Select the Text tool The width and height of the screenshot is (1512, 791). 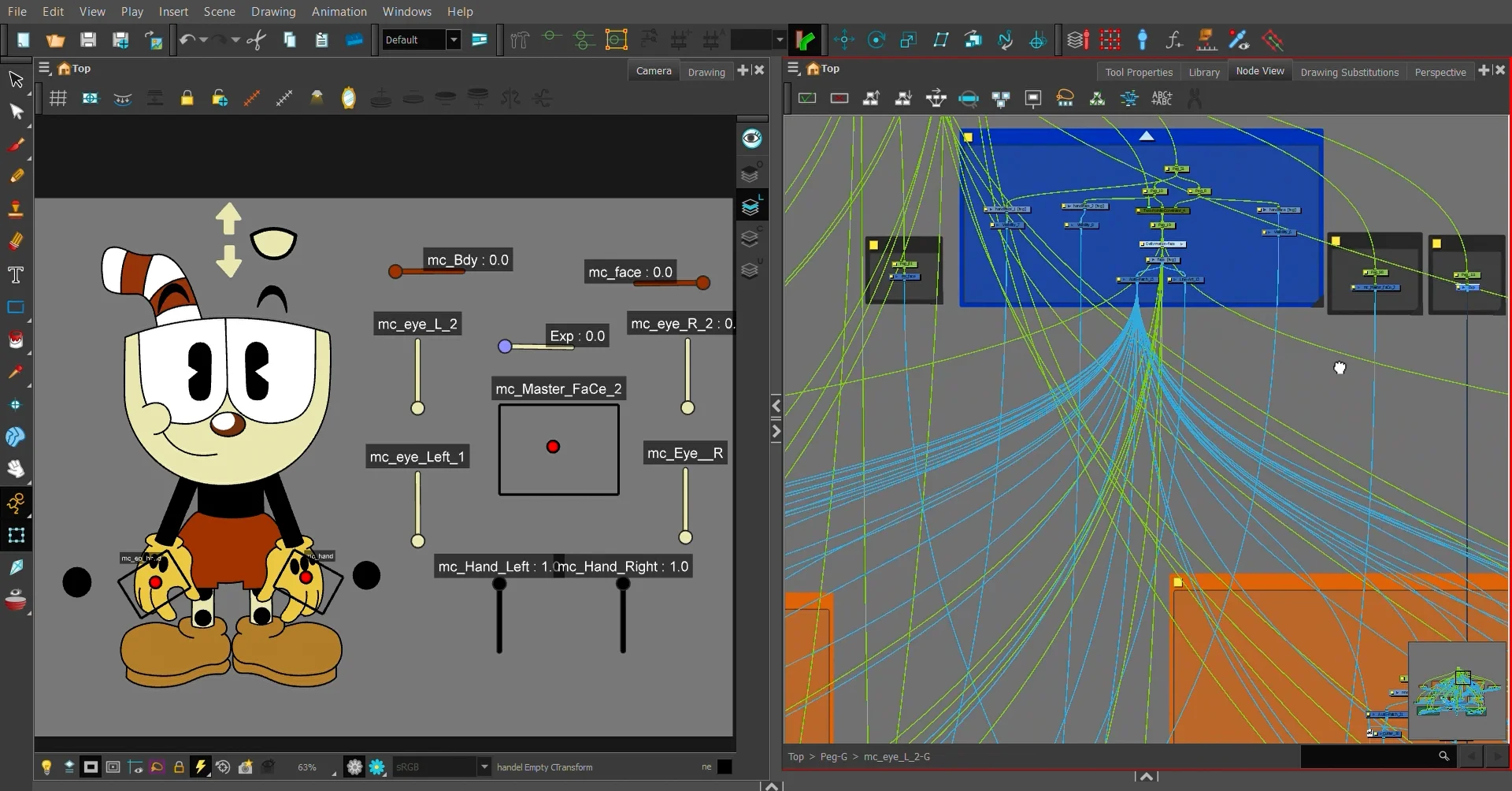pyautogui.click(x=16, y=275)
